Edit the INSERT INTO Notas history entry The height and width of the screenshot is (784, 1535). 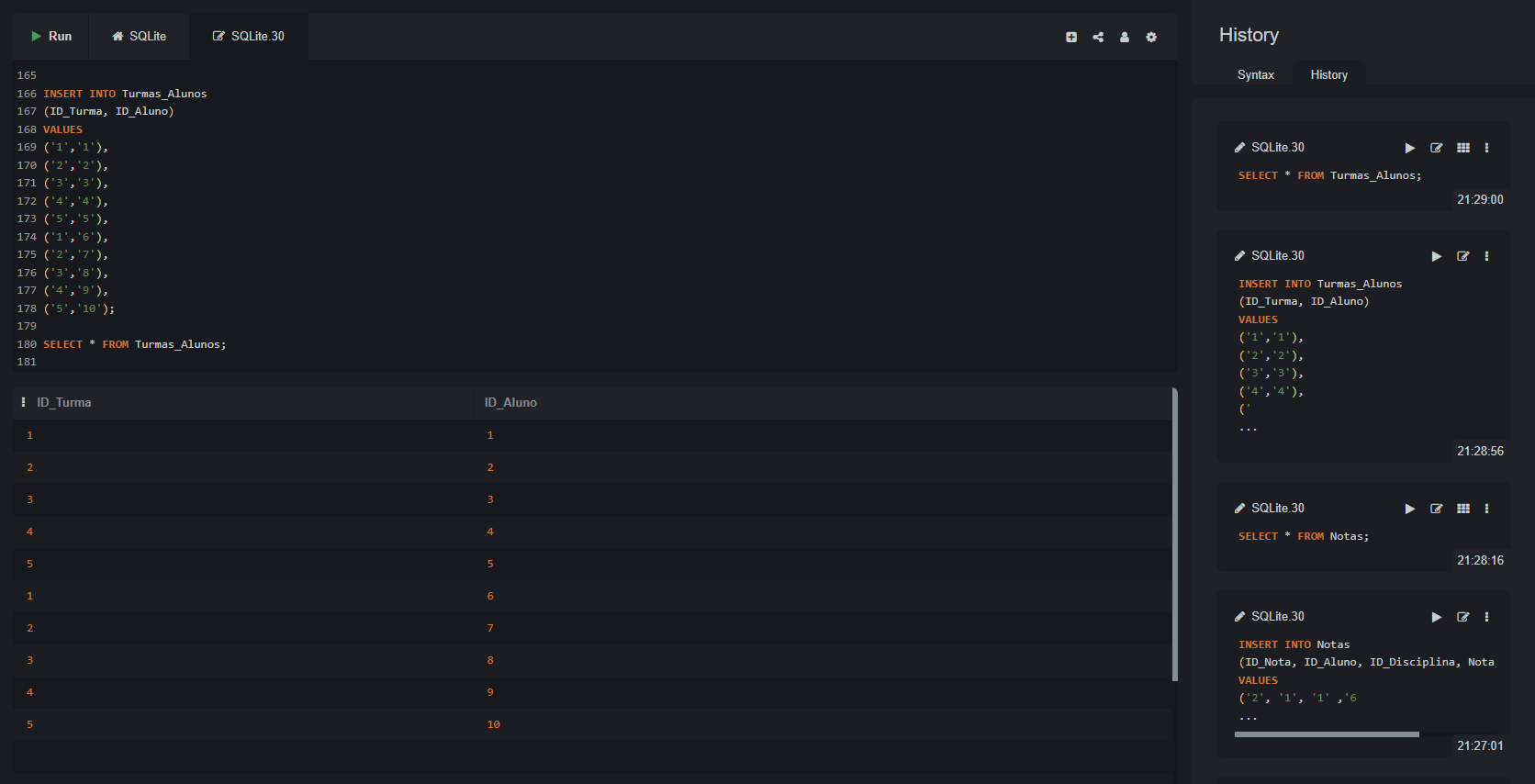(1463, 617)
